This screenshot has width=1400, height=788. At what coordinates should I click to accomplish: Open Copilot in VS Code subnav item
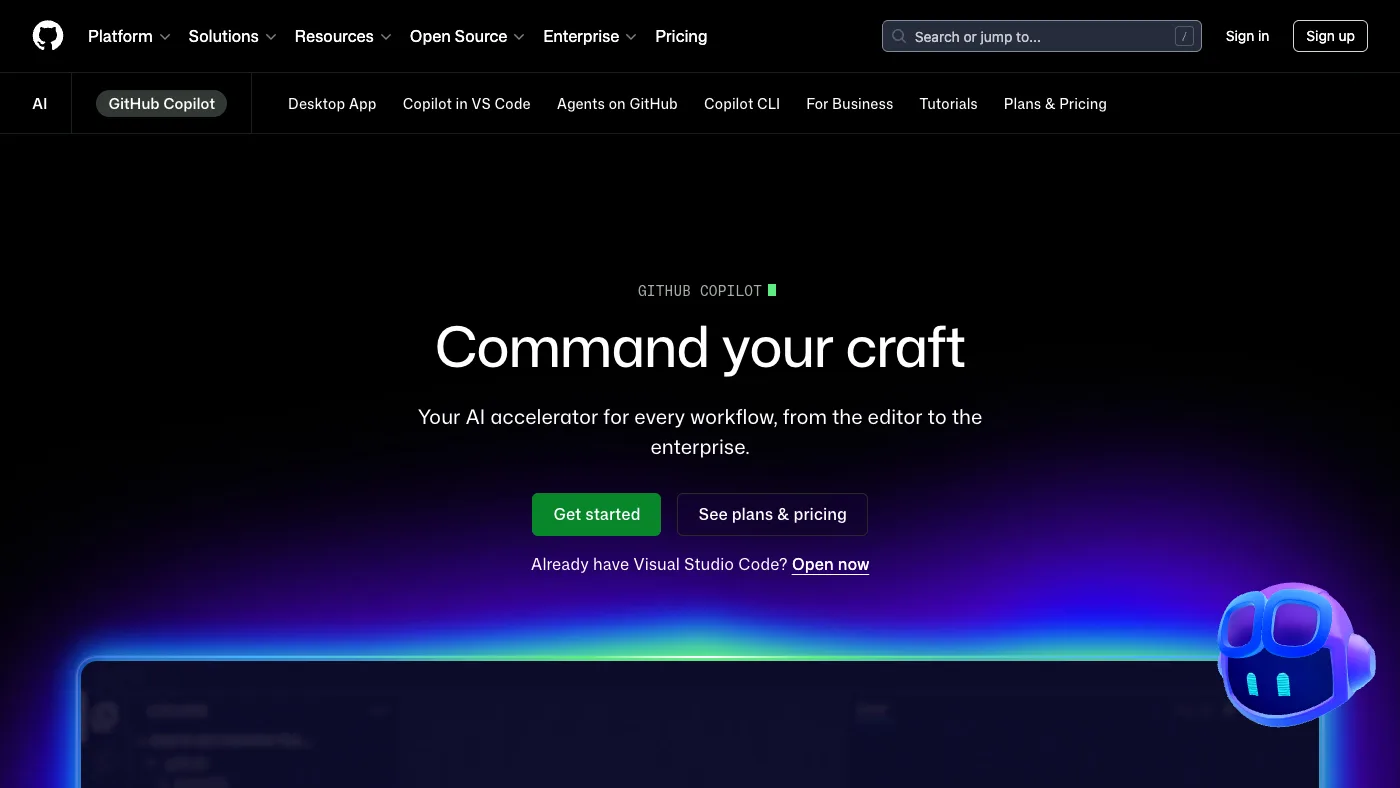467,103
